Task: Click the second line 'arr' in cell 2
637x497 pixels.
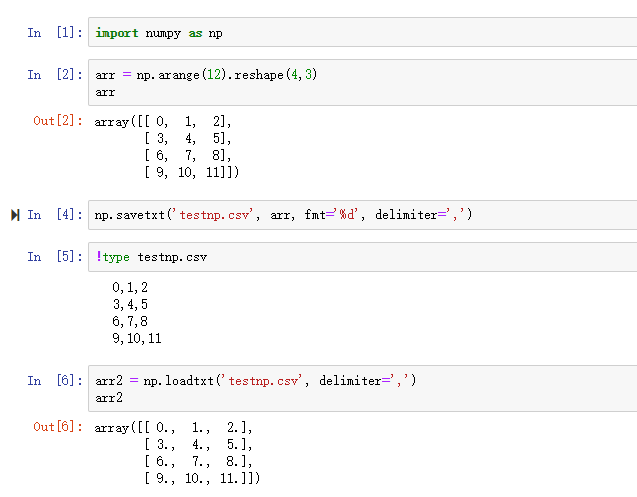Action: (105, 92)
